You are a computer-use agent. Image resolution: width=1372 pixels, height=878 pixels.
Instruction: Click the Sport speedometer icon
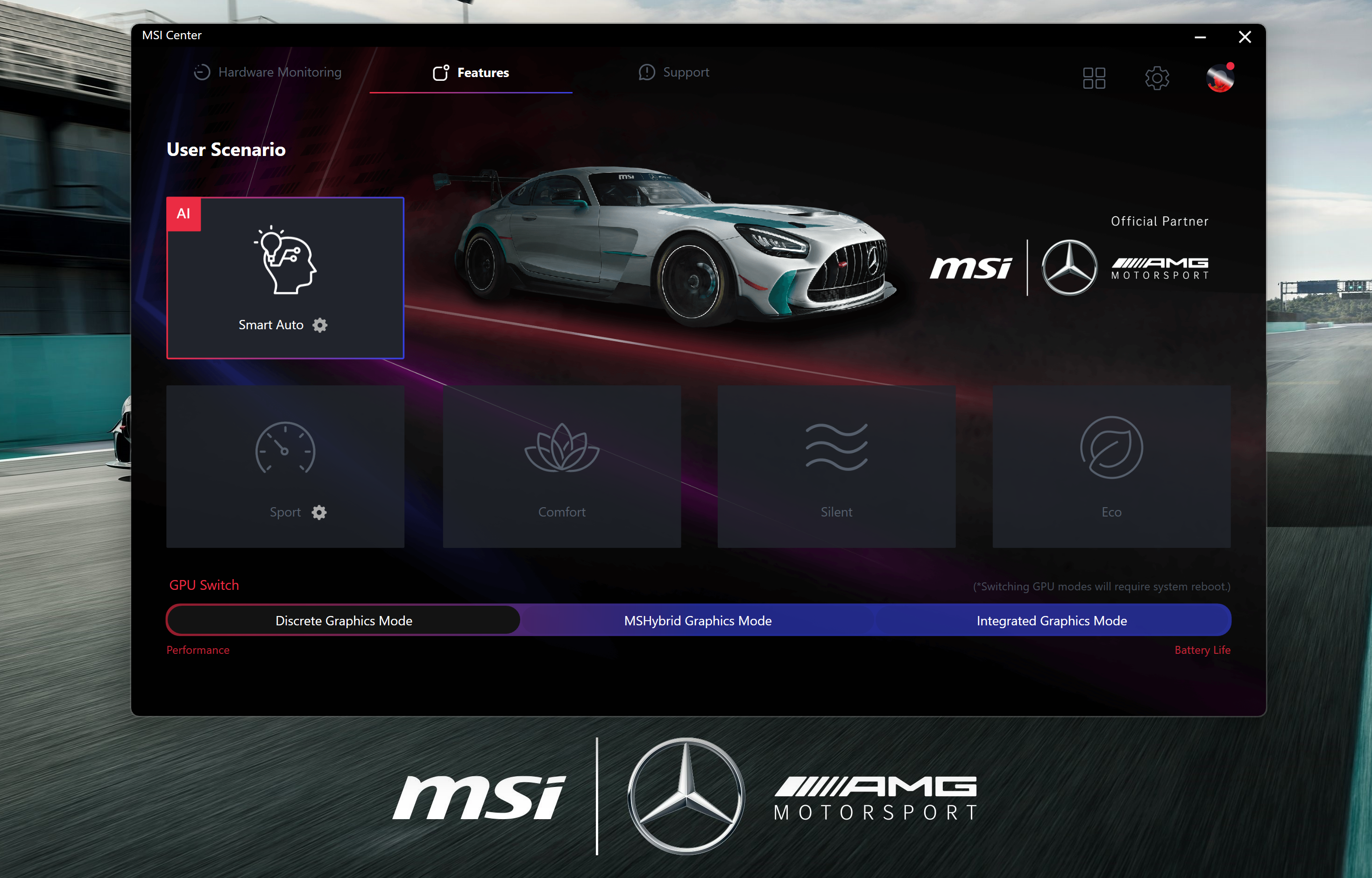[285, 448]
